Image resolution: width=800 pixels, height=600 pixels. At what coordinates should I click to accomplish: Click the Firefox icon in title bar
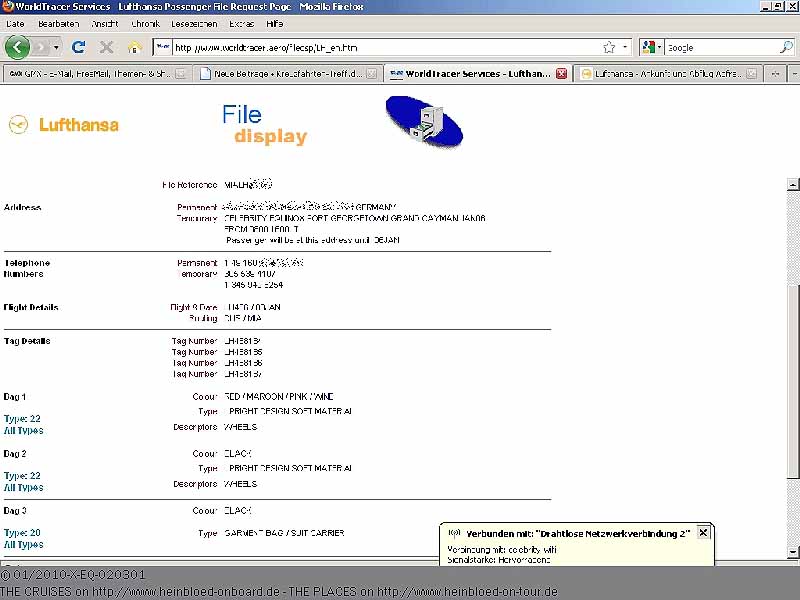[x=7, y=7]
